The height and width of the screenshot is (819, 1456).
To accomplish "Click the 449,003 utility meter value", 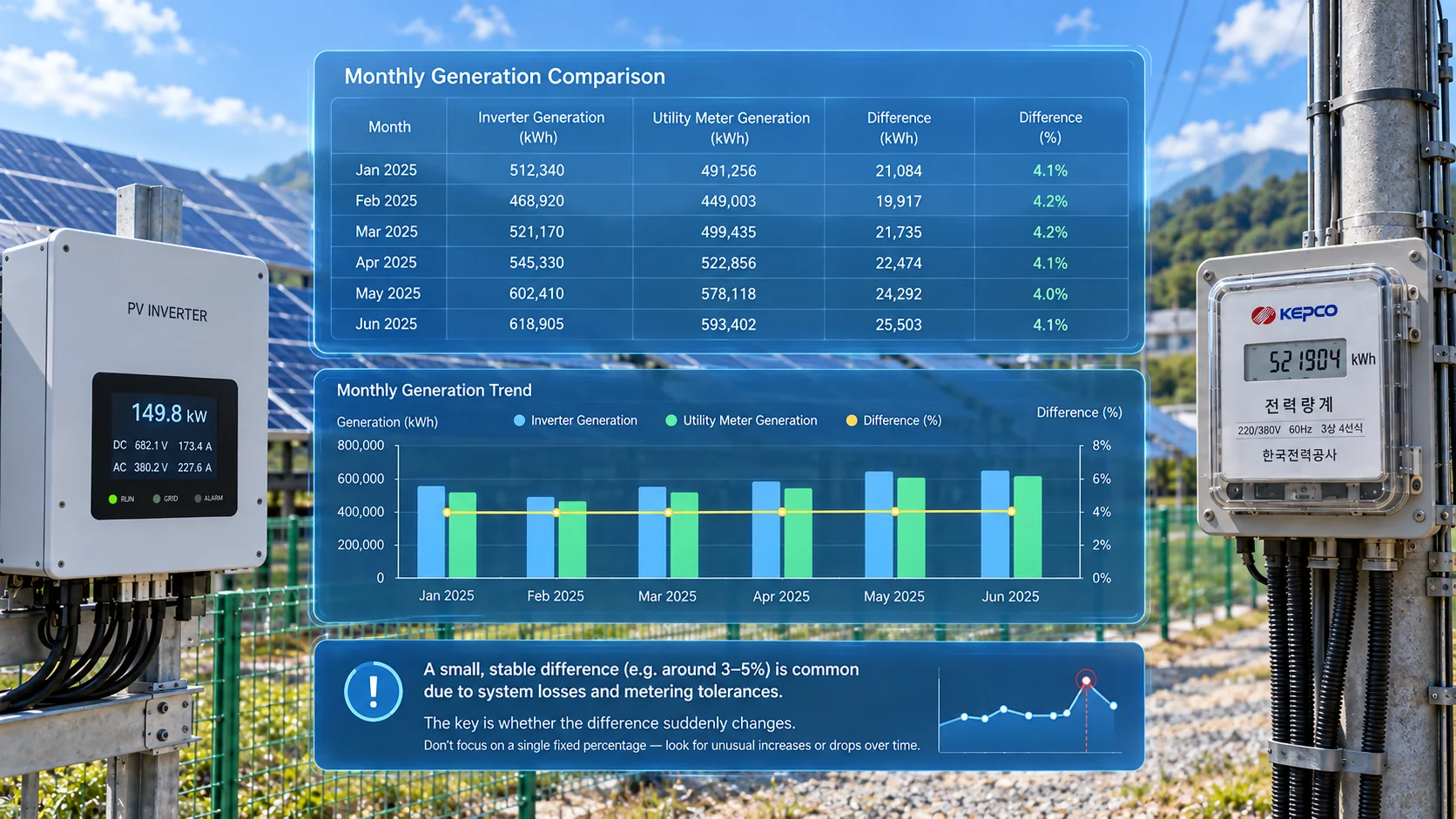I will [728, 201].
